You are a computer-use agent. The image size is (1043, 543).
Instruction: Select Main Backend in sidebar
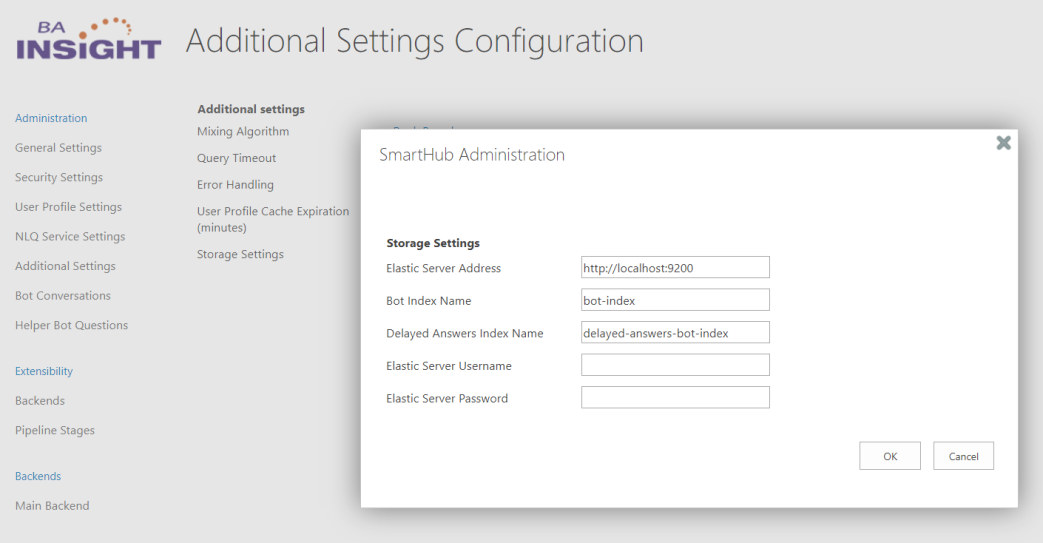pos(52,506)
